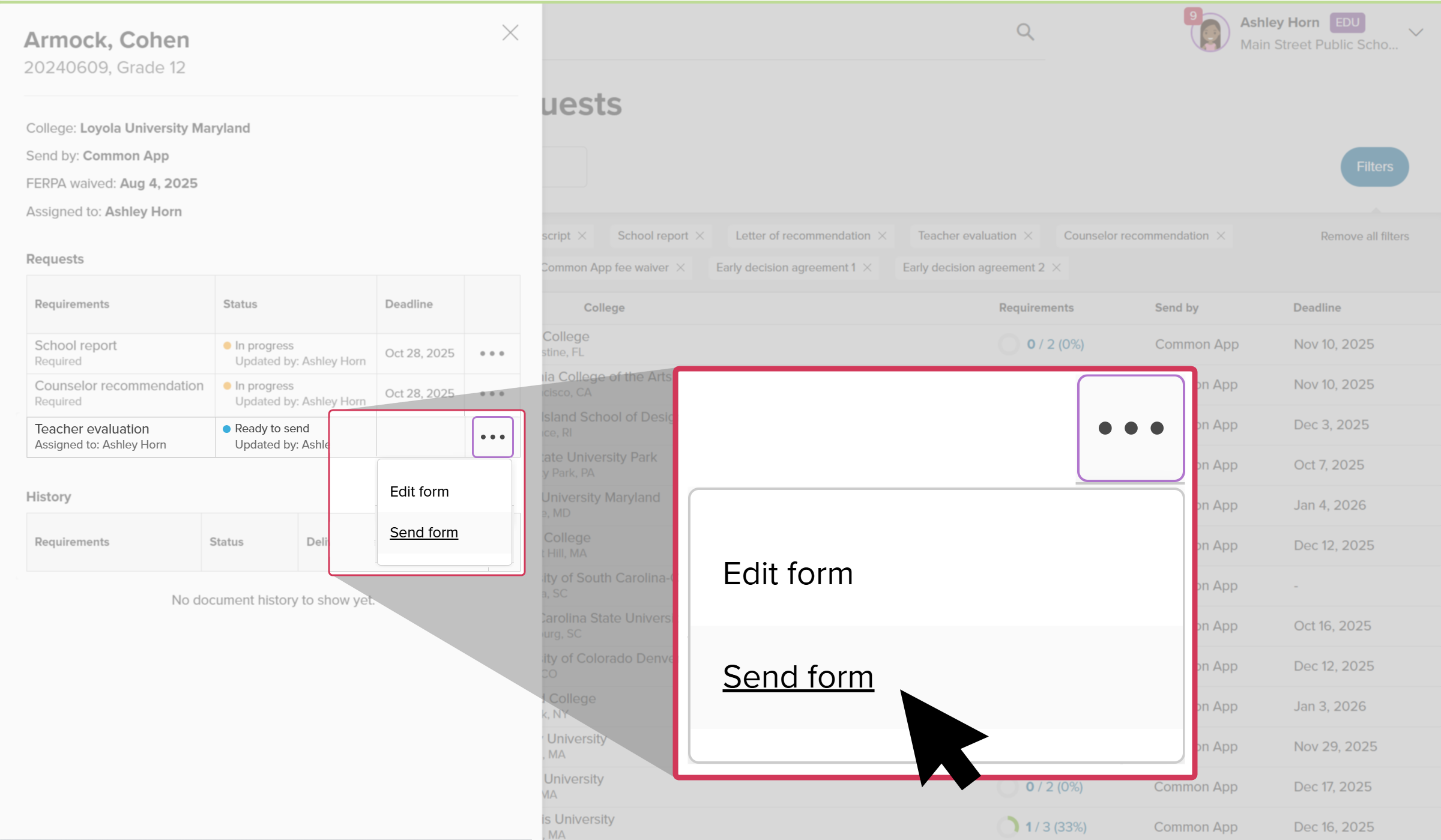Click Send form in magnified callout
This screenshot has width=1441, height=840.
(x=797, y=677)
